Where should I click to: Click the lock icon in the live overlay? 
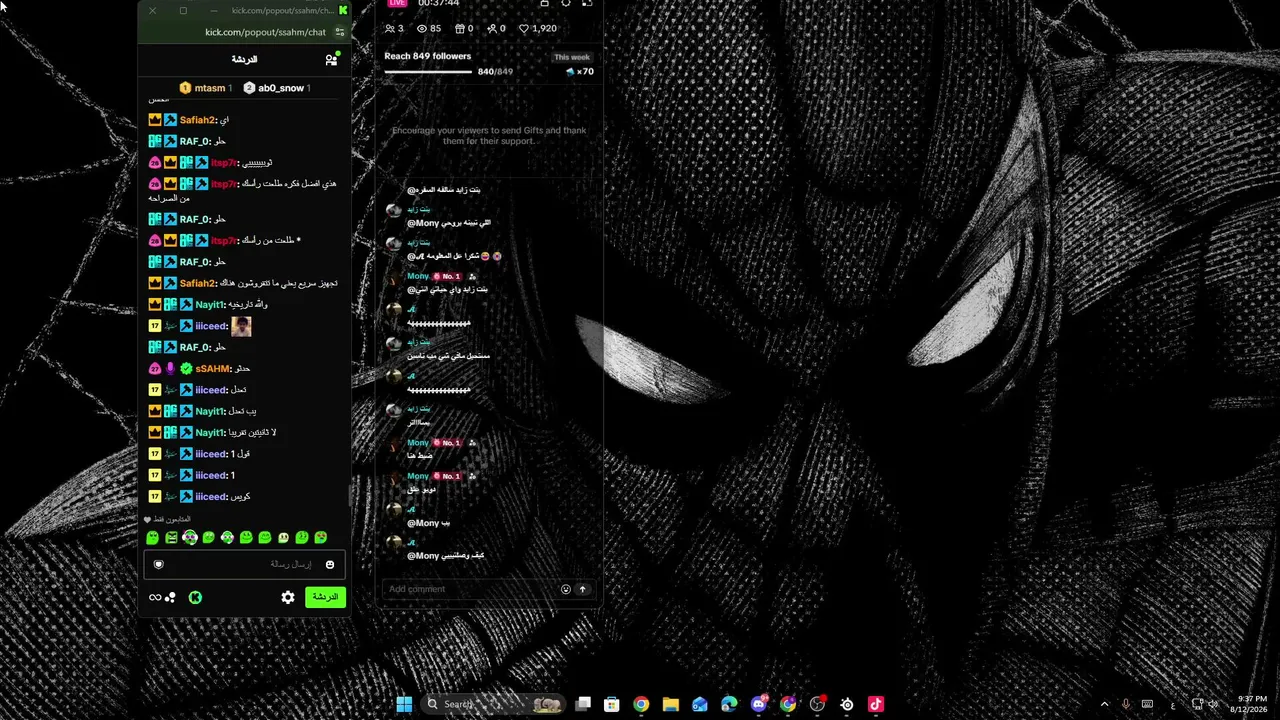(x=544, y=3)
